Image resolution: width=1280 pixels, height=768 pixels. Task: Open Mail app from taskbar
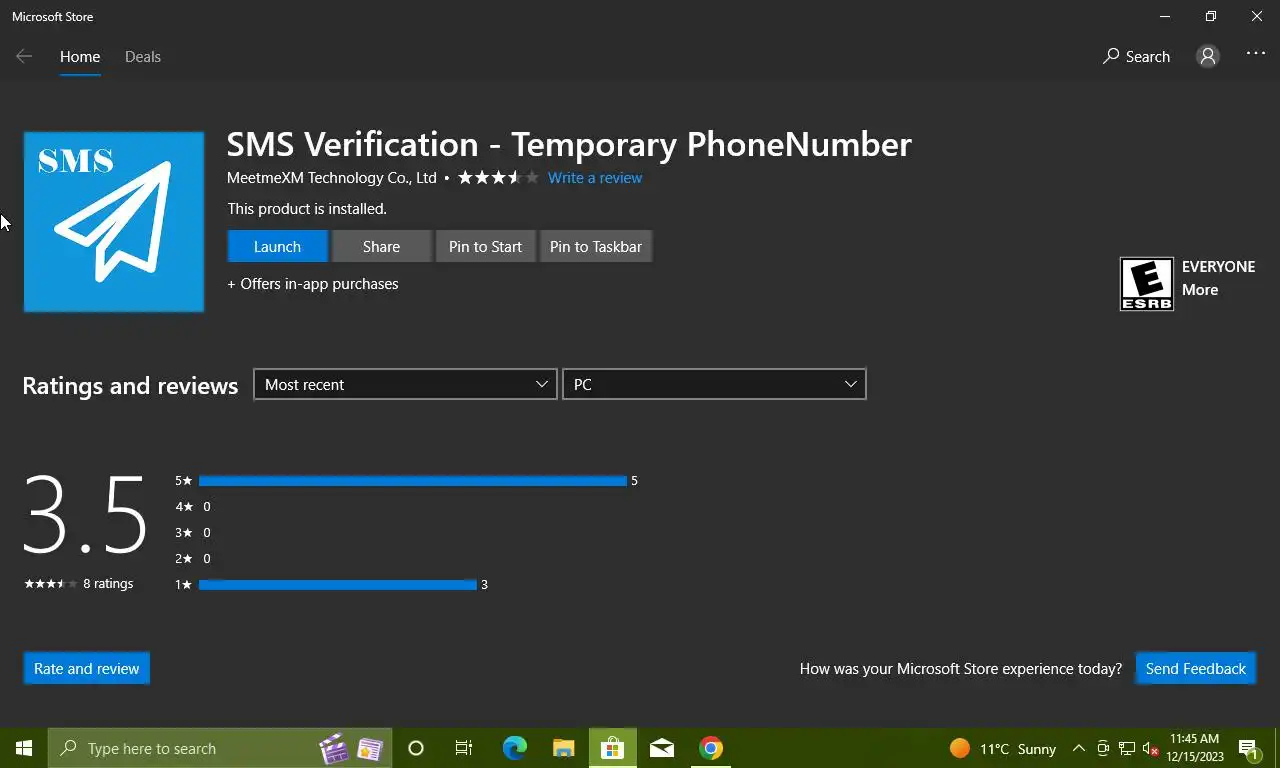(x=662, y=748)
